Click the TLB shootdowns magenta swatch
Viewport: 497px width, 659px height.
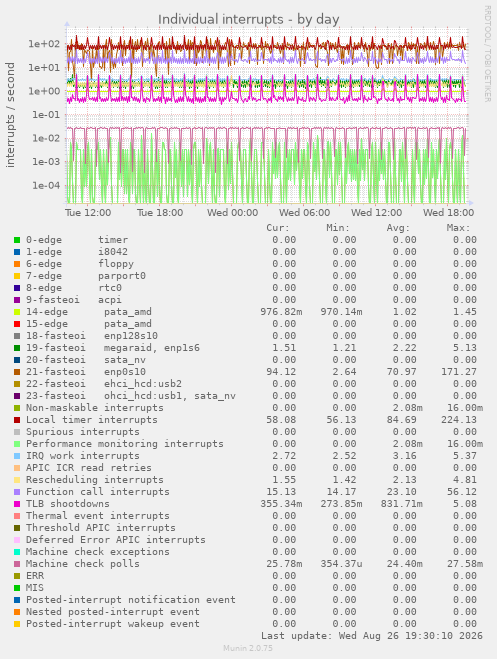click(17, 504)
